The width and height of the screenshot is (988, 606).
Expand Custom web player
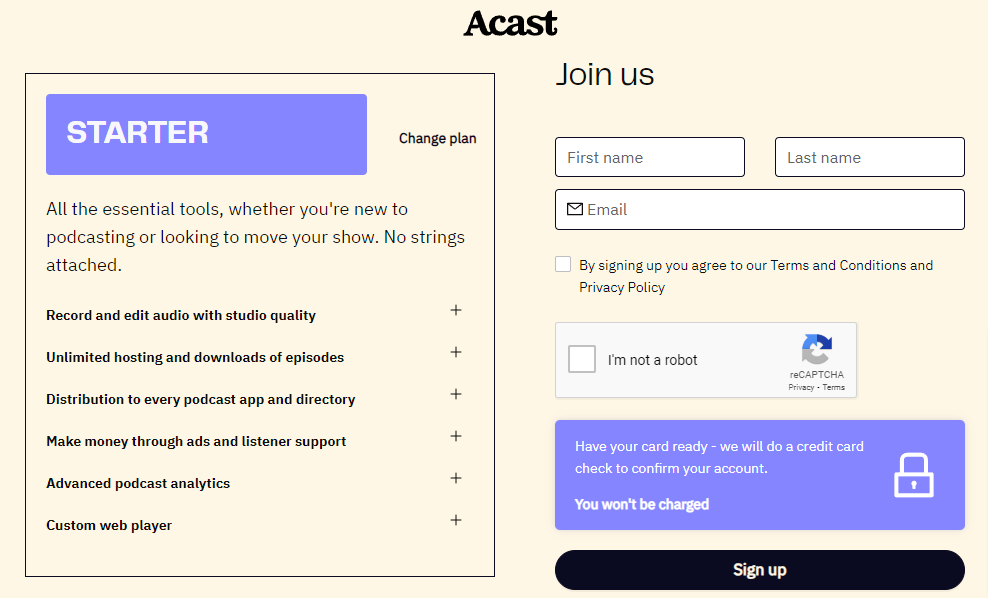pyautogui.click(x=456, y=520)
